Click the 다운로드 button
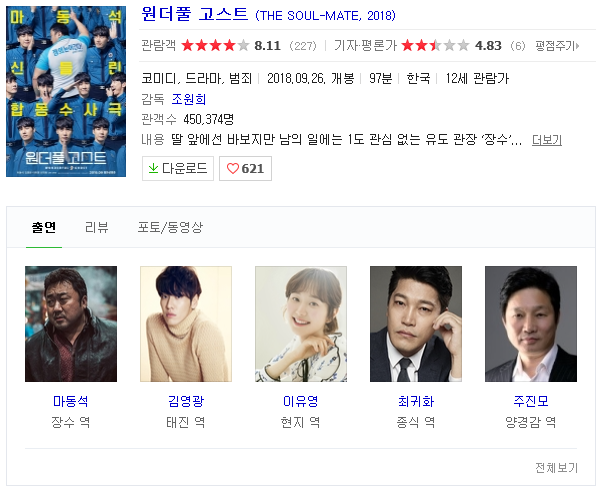Image resolution: width=601 pixels, height=492 pixels. tap(178, 168)
